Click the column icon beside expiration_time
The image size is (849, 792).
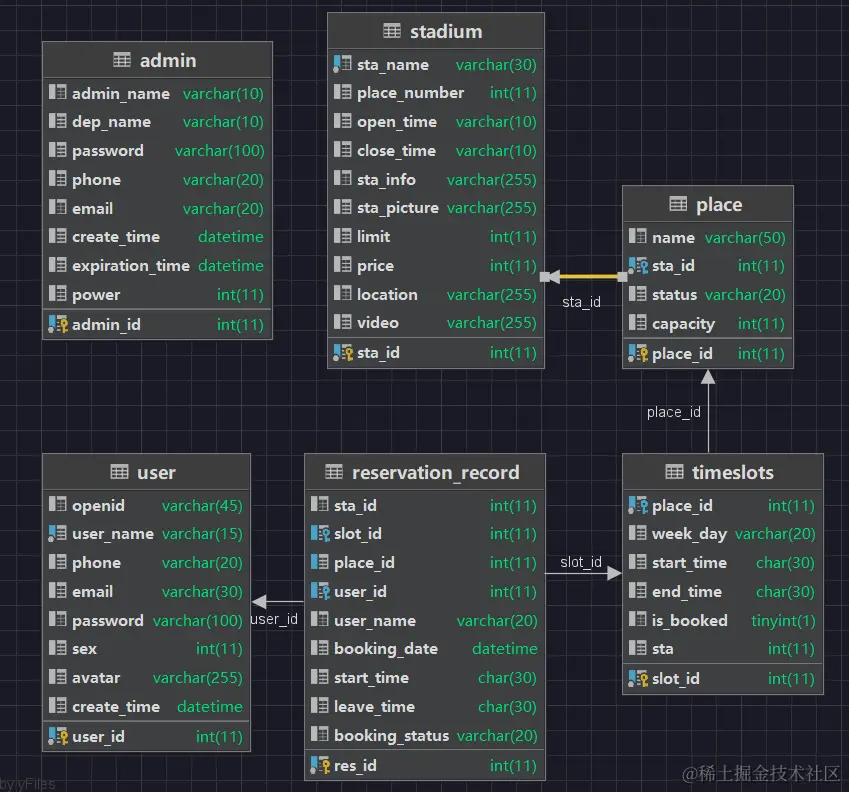coord(57,265)
